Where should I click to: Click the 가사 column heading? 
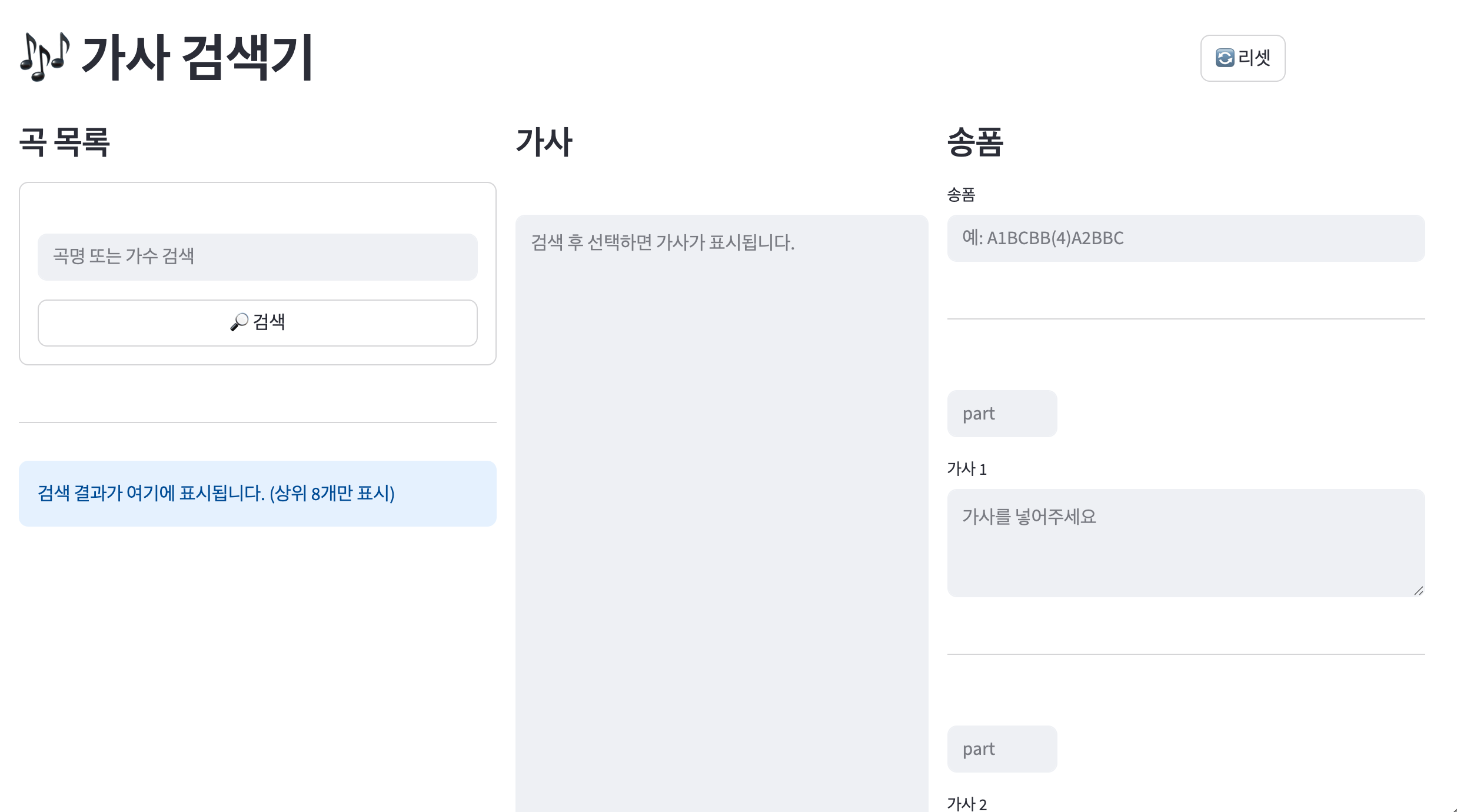click(544, 142)
